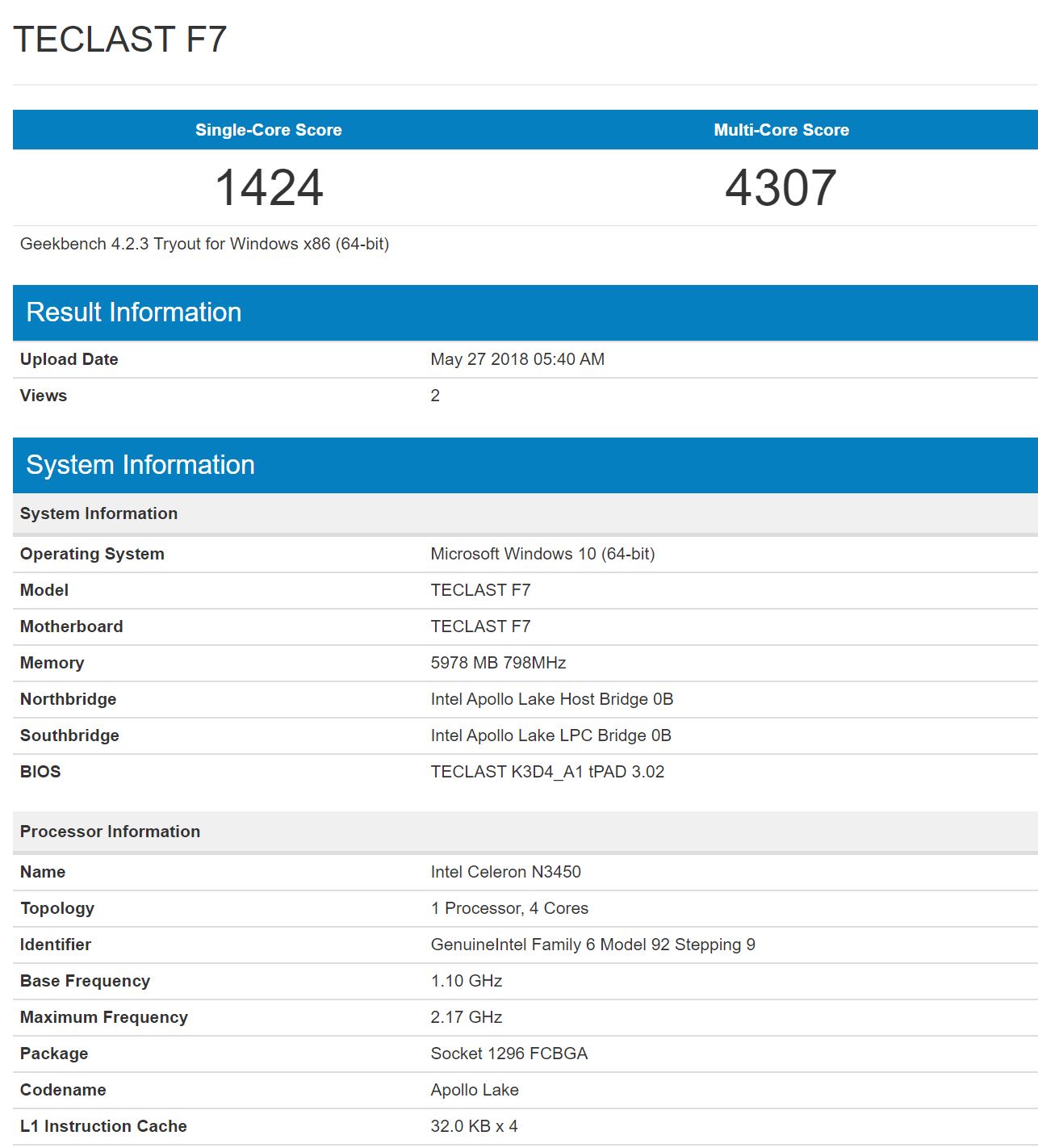Click the multi-core score 4307
The width and height of the screenshot is (1038, 1148).
click(x=781, y=187)
